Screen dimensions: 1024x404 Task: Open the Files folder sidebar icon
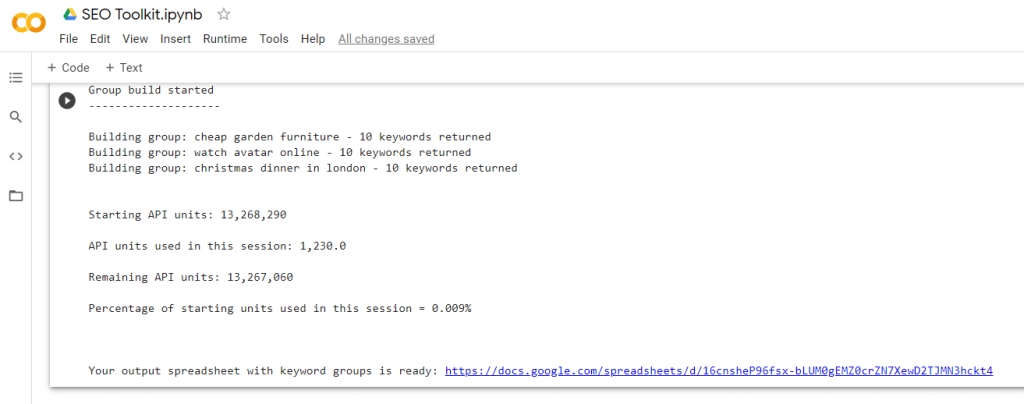pos(16,196)
